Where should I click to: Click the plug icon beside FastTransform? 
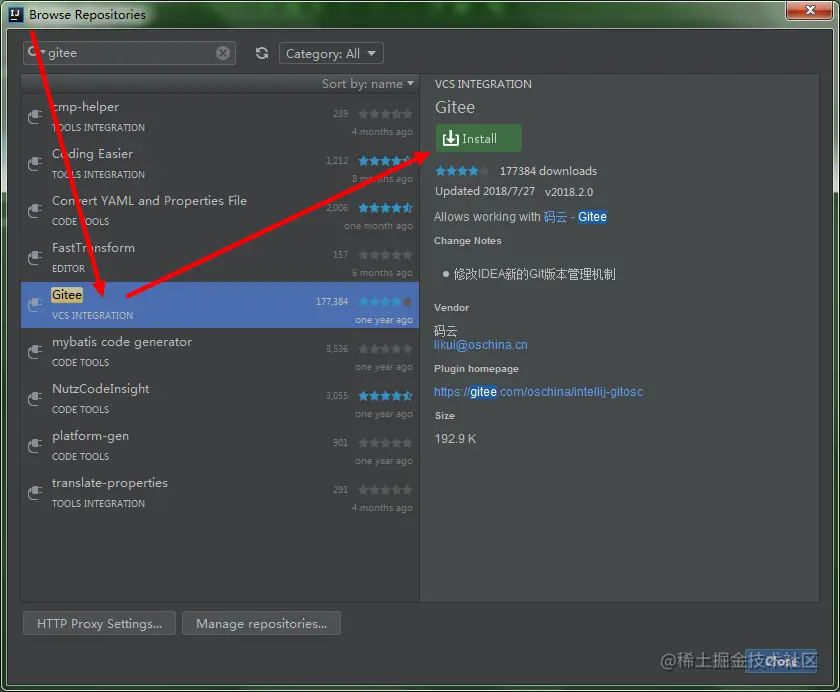pyautogui.click(x=35, y=258)
